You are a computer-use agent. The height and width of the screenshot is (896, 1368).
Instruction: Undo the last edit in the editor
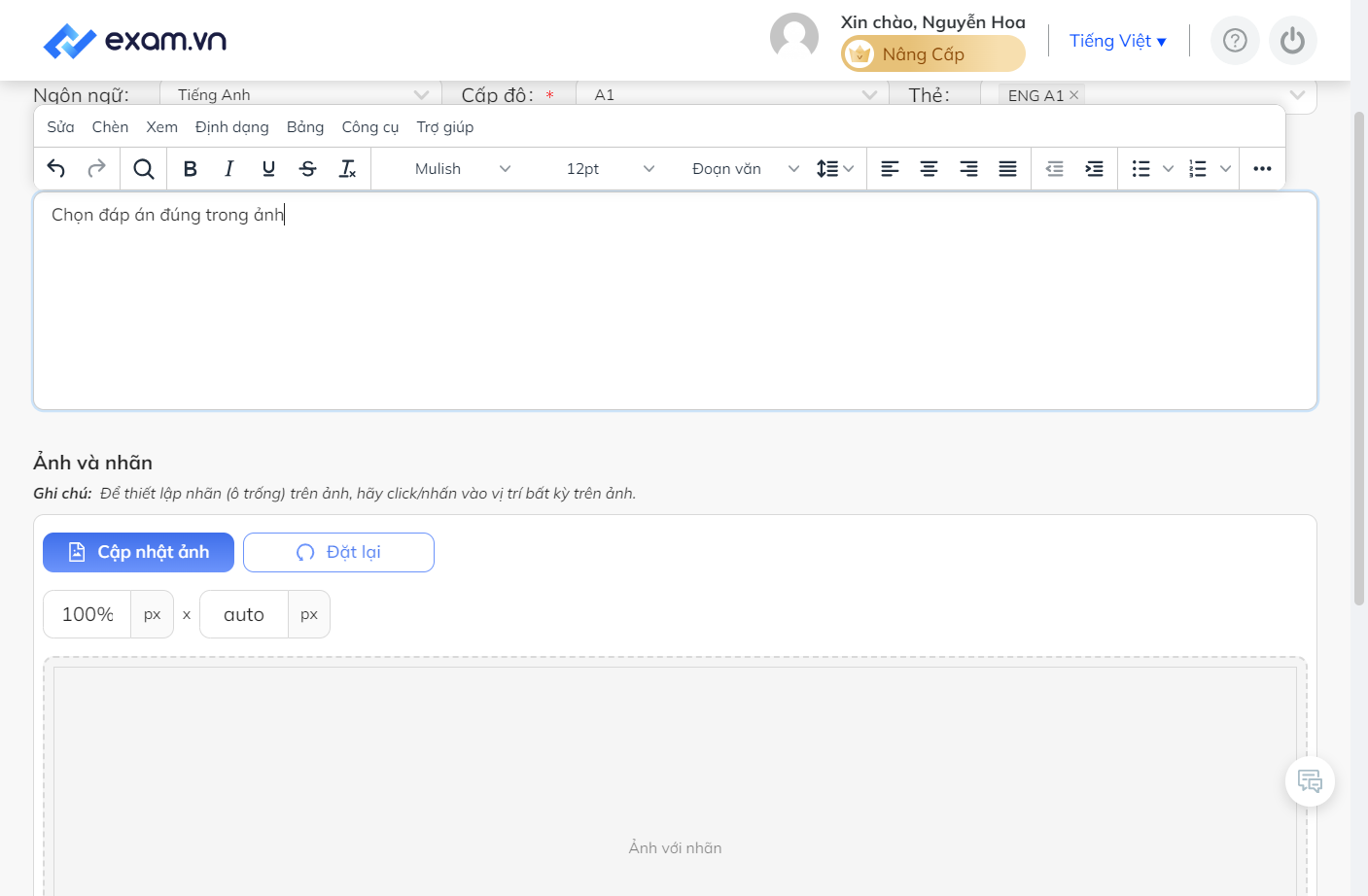coord(56,169)
